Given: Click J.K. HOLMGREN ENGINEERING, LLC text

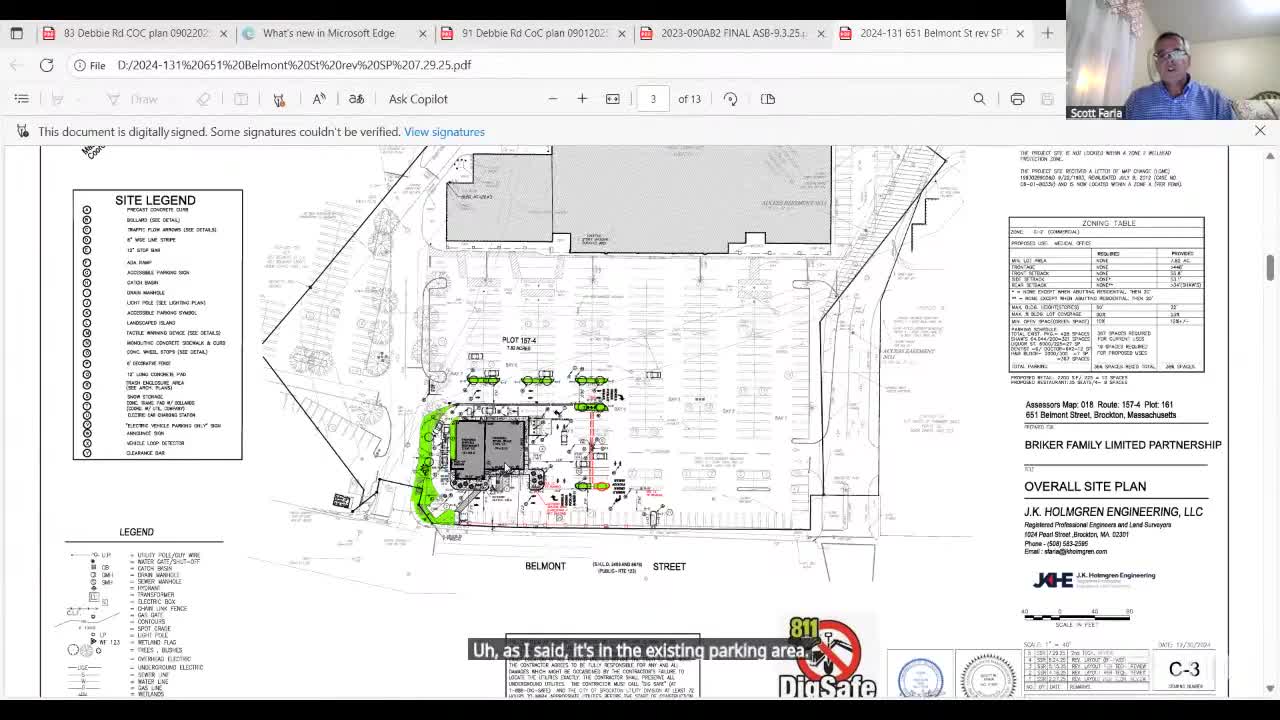Looking at the screenshot, I should point(1113,512).
